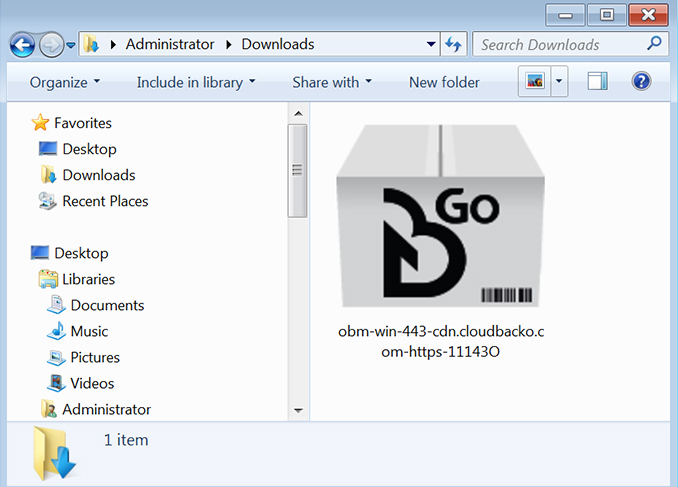Click the Downloads folder icon in Favorites
Image resolution: width=678 pixels, height=487 pixels.
(x=48, y=175)
